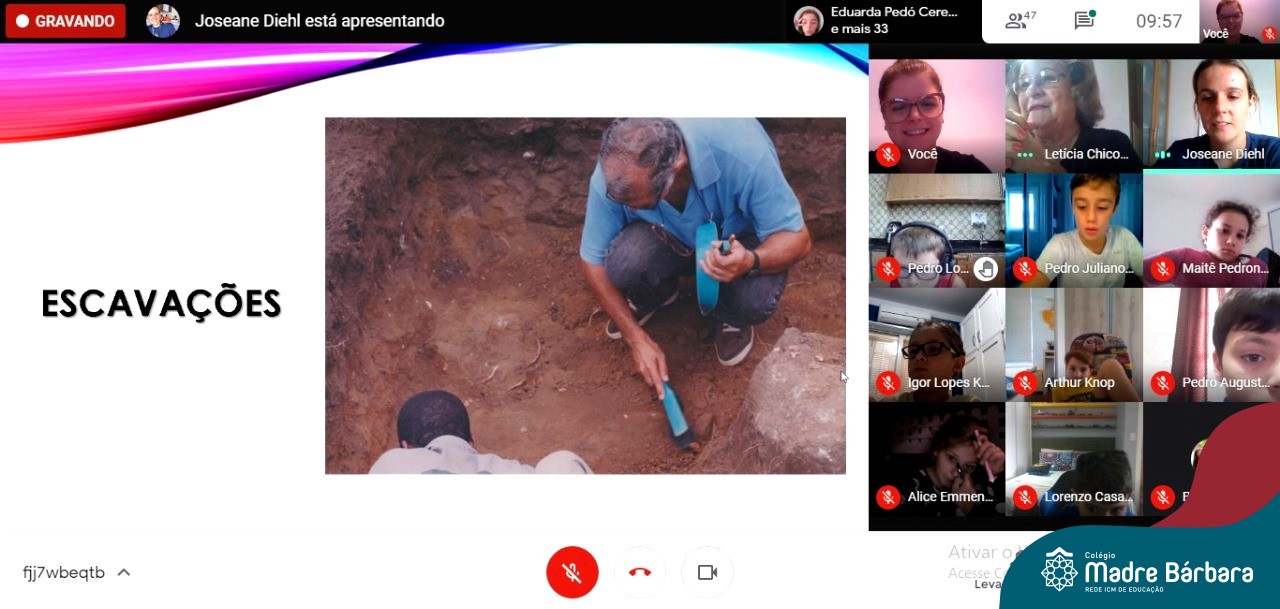Click muted mic icon on Igor Lopes tile
Screen dimensions: 1280x609
coord(887,383)
